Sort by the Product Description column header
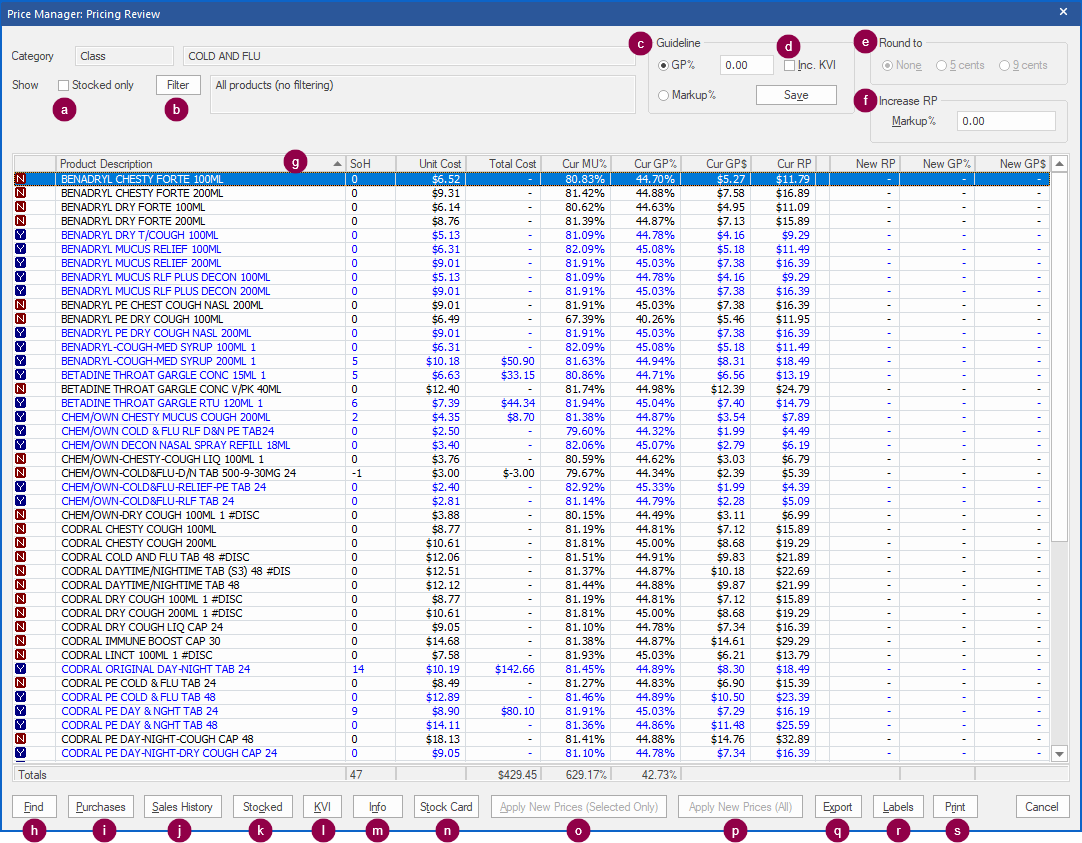Image resolution: width=1082 pixels, height=843 pixels. coord(200,163)
